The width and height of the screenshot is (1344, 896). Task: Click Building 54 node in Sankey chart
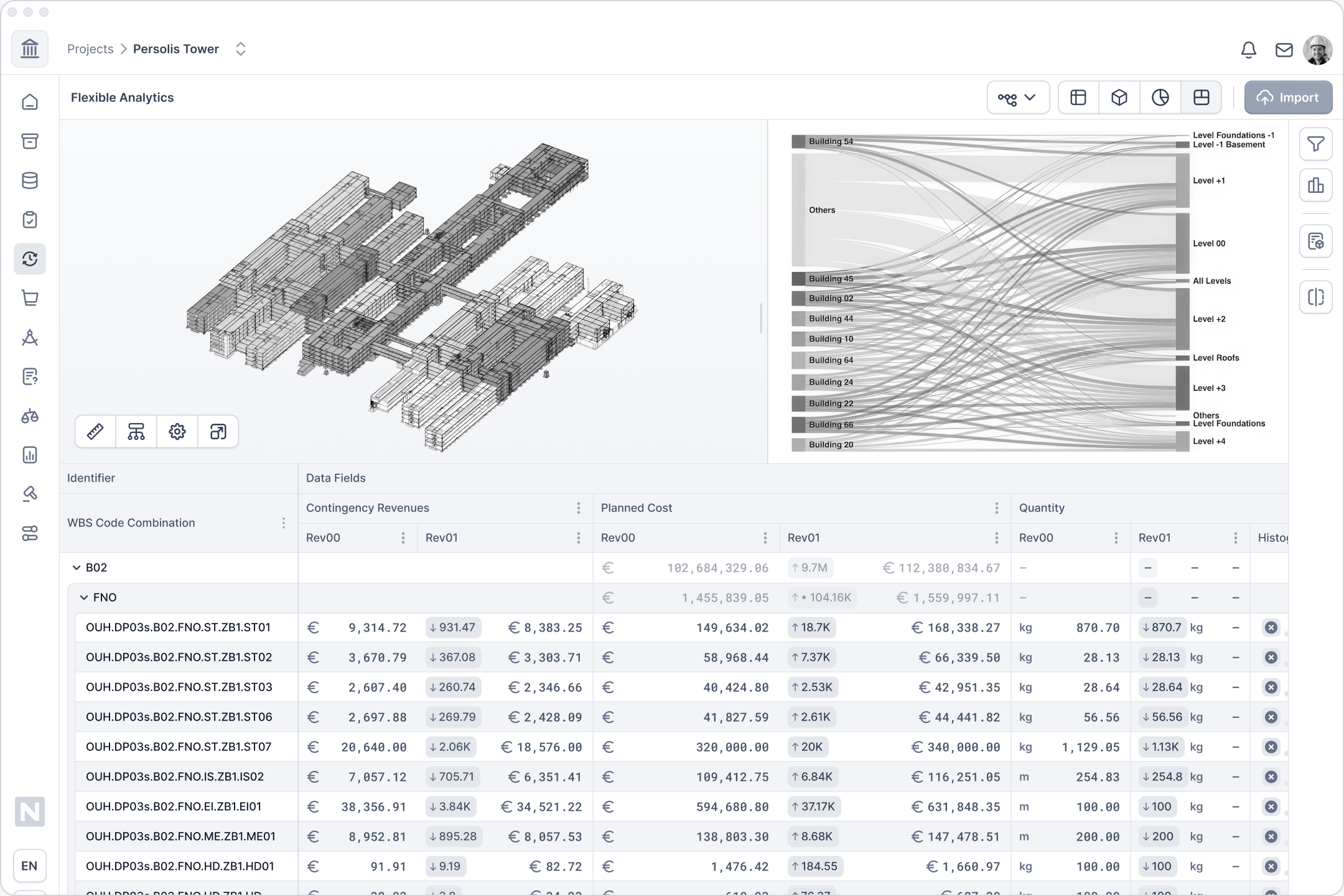(798, 141)
